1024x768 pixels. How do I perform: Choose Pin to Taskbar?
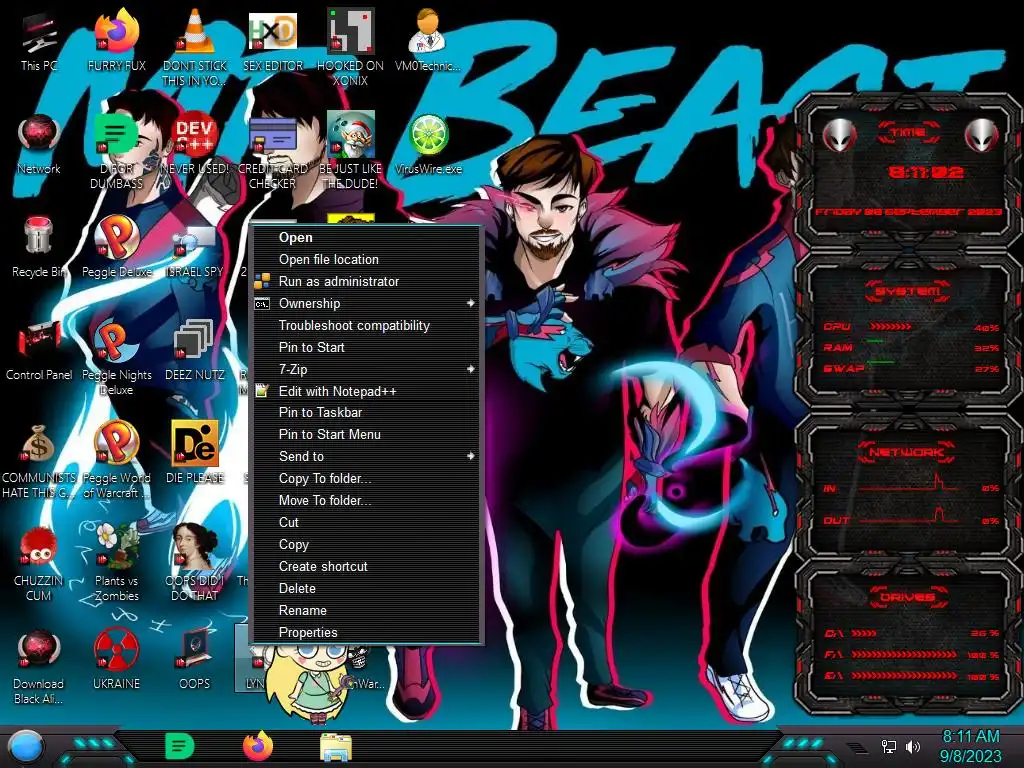pyautogui.click(x=366, y=413)
